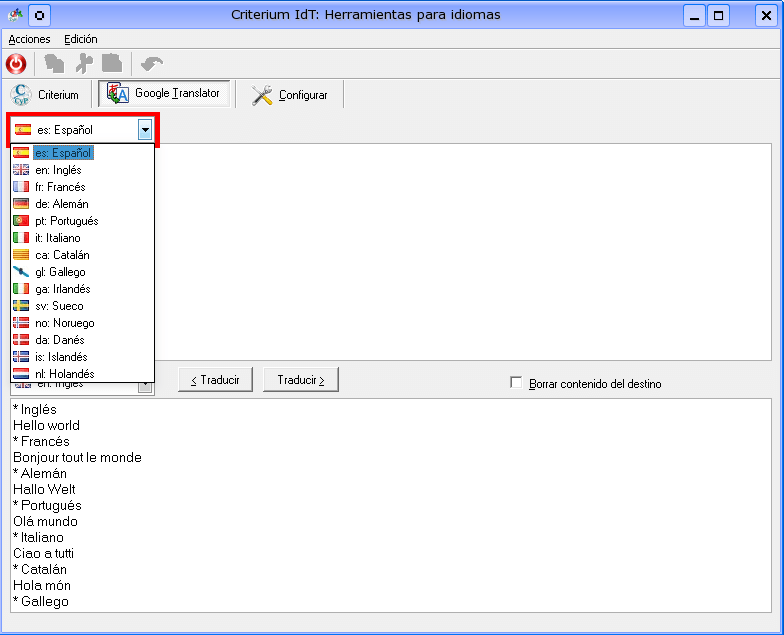
Task: Click 'Olá mundo' line
Action: [x=46, y=522]
